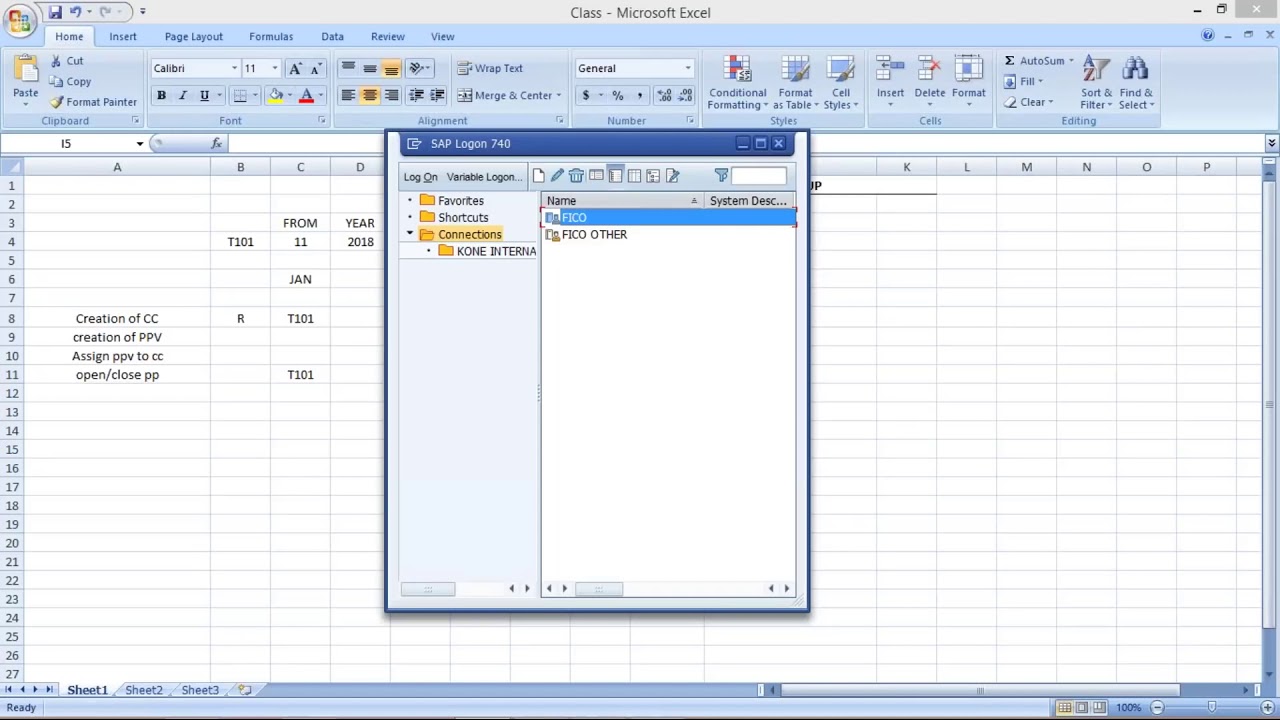Open the font name Calibri dropdown
This screenshot has width=1280, height=720.
[x=234, y=68]
